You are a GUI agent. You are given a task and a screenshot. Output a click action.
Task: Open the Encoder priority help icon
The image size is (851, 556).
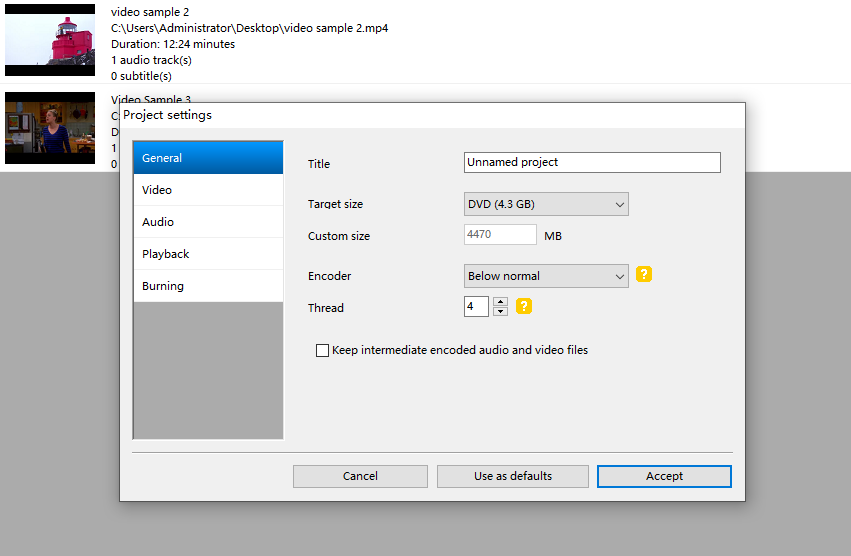[644, 275]
